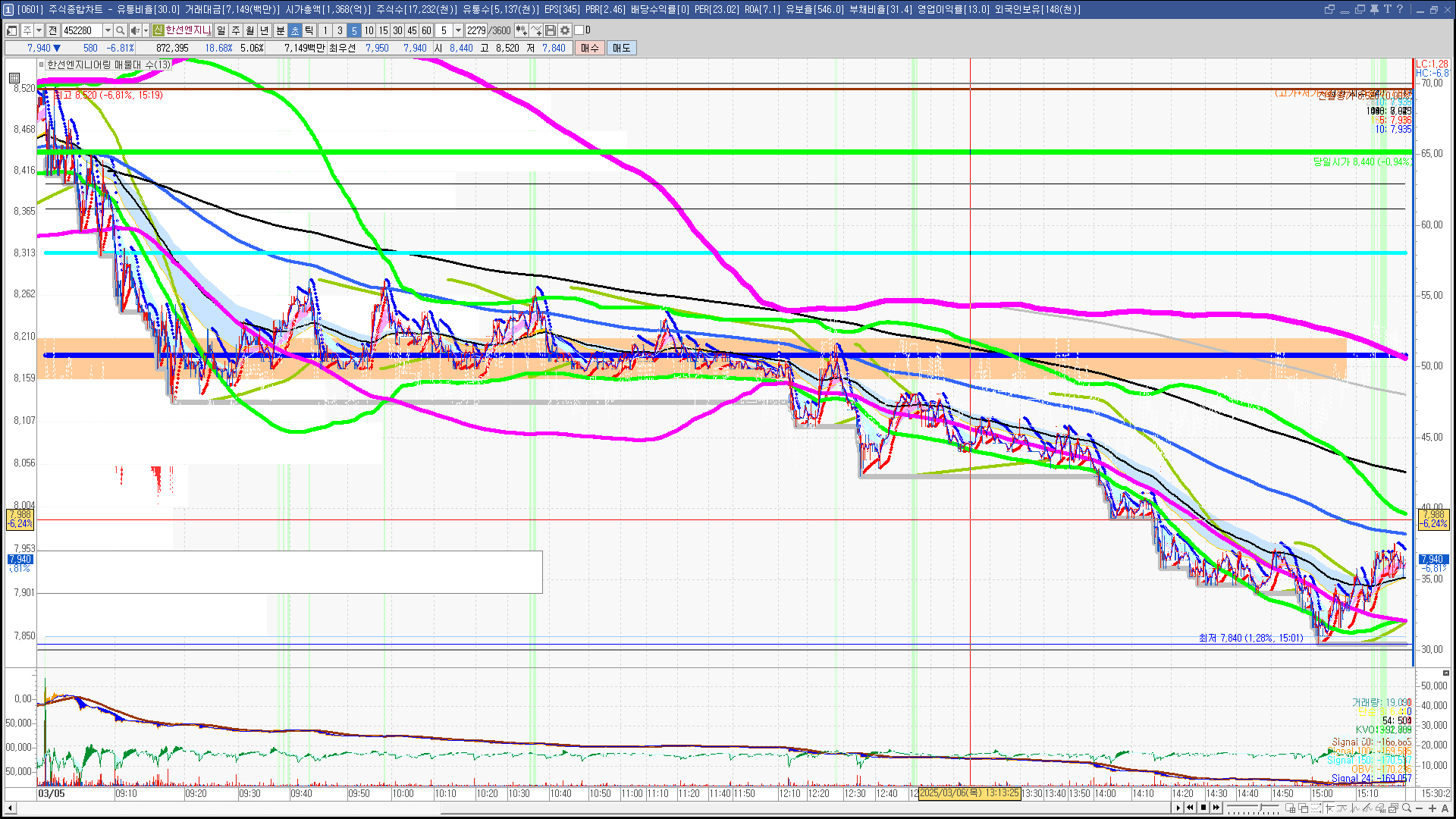Select the 일 (daily) period tab
The height and width of the screenshot is (819, 1456).
click(221, 30)
